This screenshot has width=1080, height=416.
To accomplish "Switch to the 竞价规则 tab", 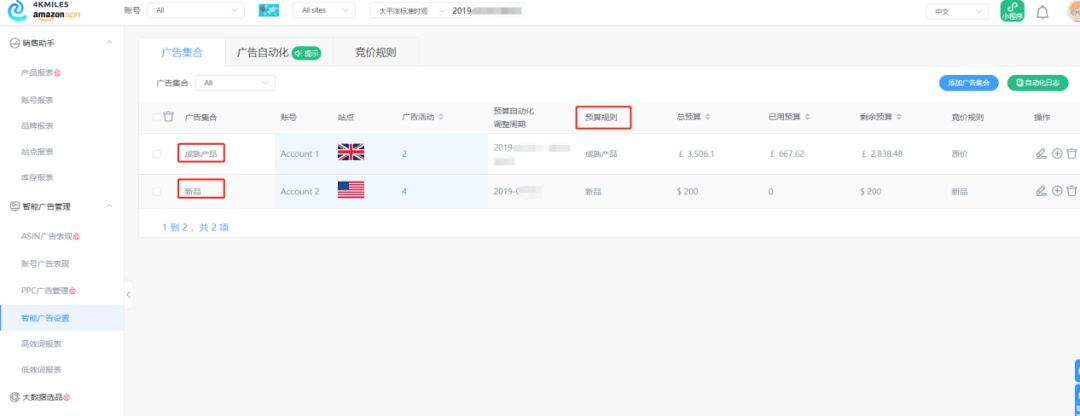I will (x=375, y=52).
